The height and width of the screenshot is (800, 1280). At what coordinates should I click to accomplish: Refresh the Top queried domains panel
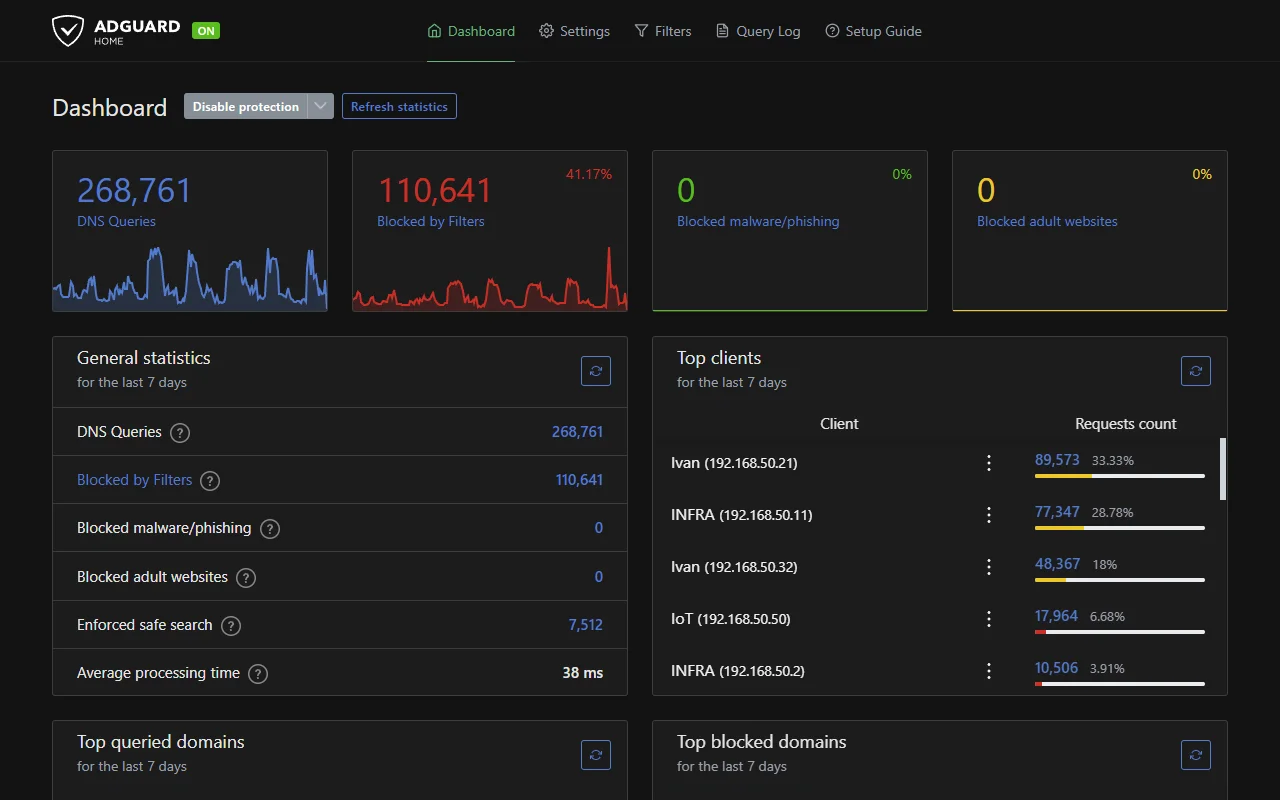click(595, 755)
